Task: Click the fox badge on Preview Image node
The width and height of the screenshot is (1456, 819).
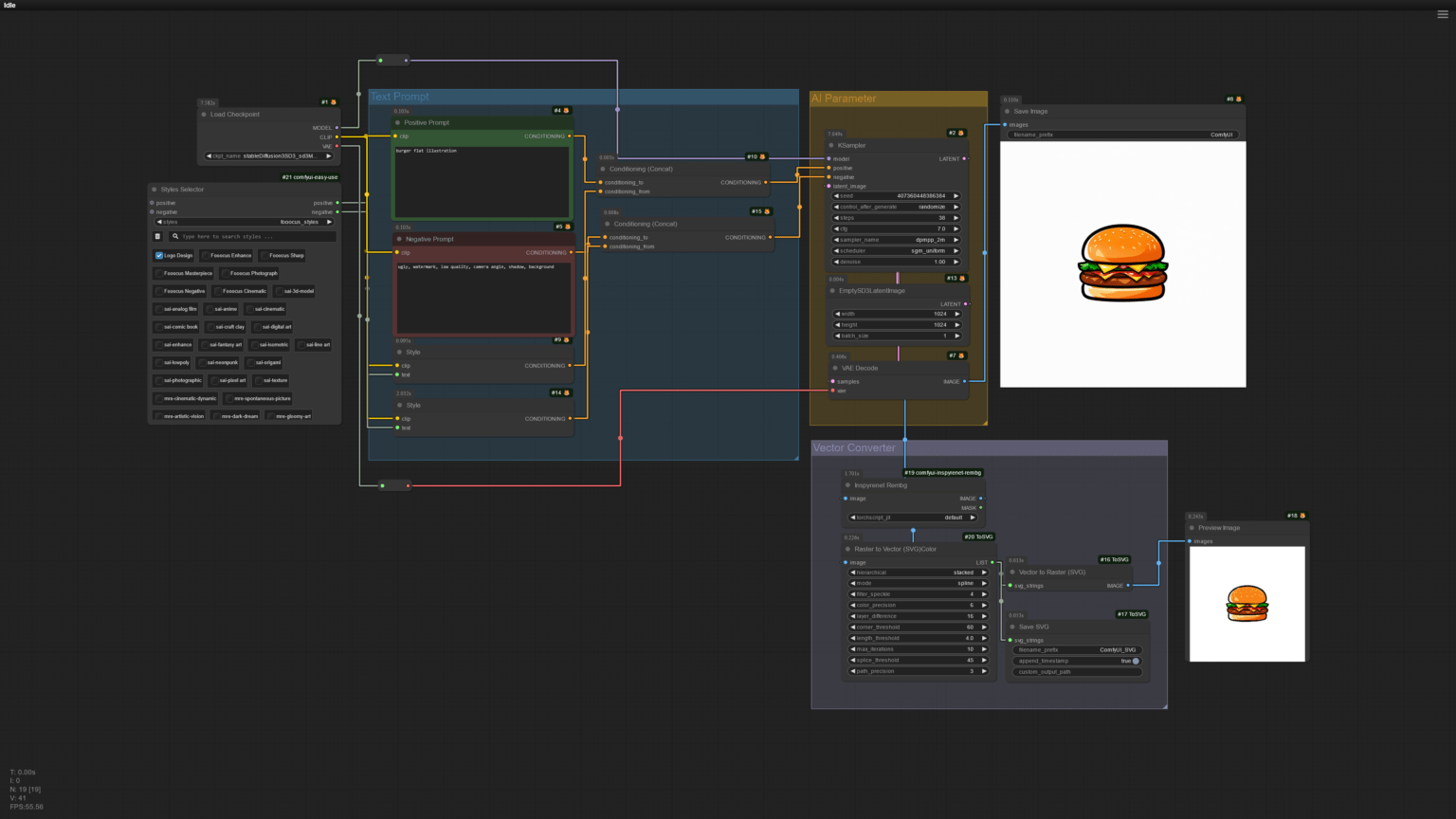Action: click(1302, 516)
